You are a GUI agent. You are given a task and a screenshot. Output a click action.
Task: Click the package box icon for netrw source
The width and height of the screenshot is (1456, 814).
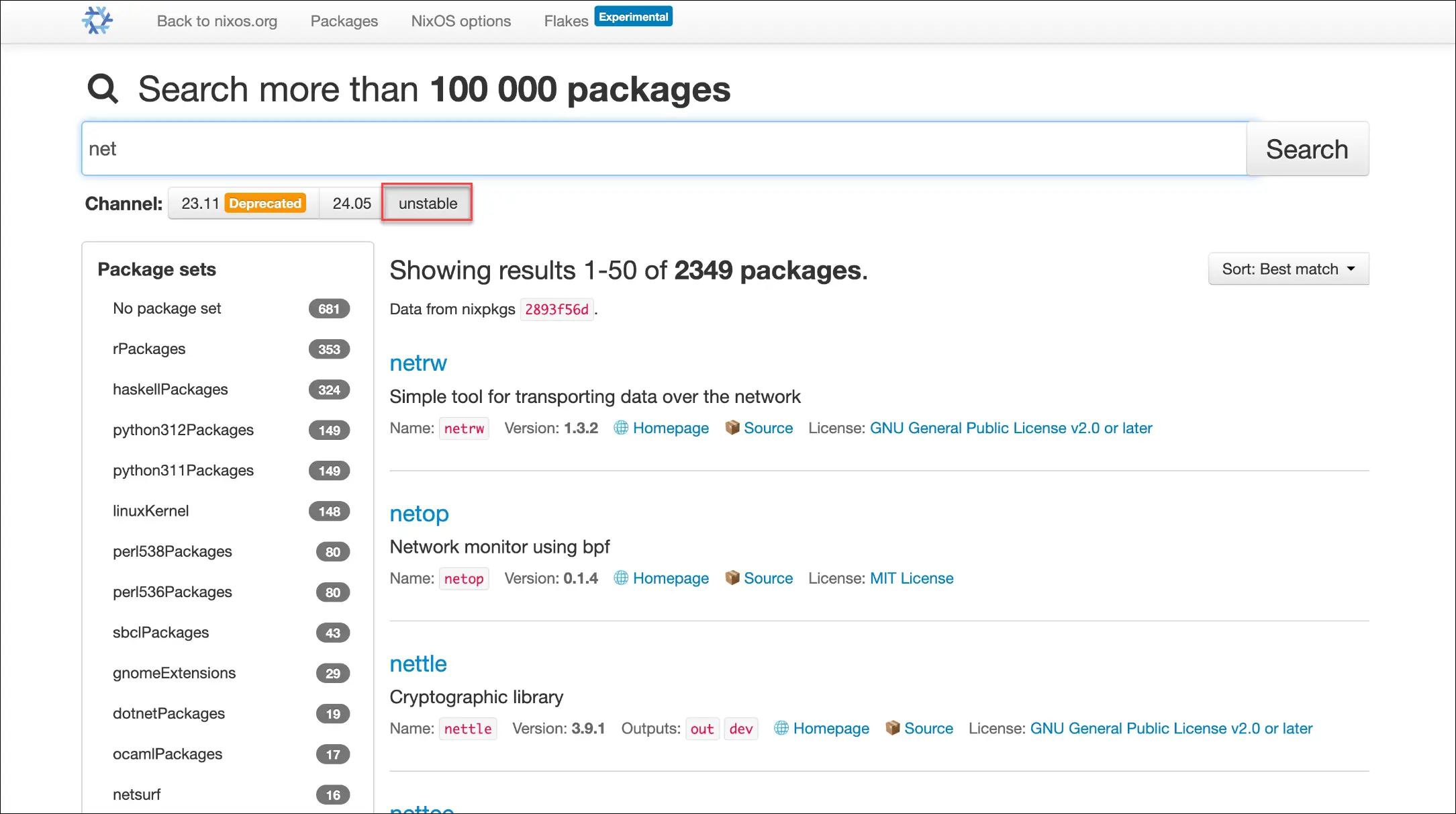click(x=732, y=428)
